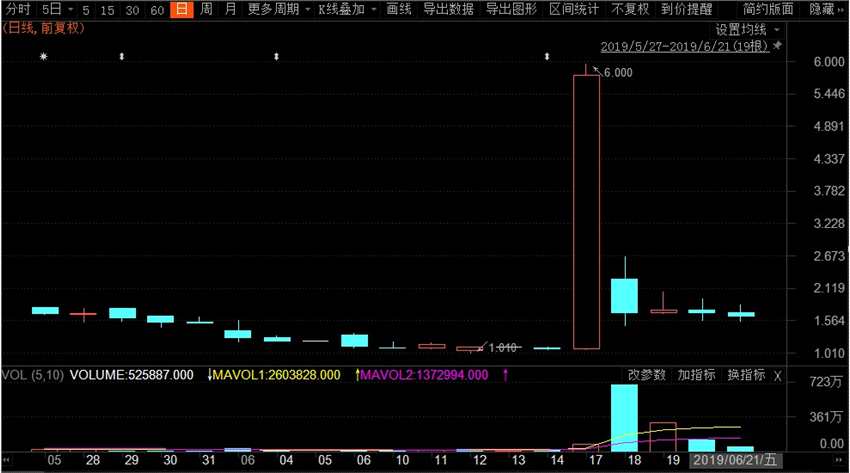The width and height of the screenshot is (850, 473).
Task: Click the event marker above the 14 candle
Action: [547, 56]
